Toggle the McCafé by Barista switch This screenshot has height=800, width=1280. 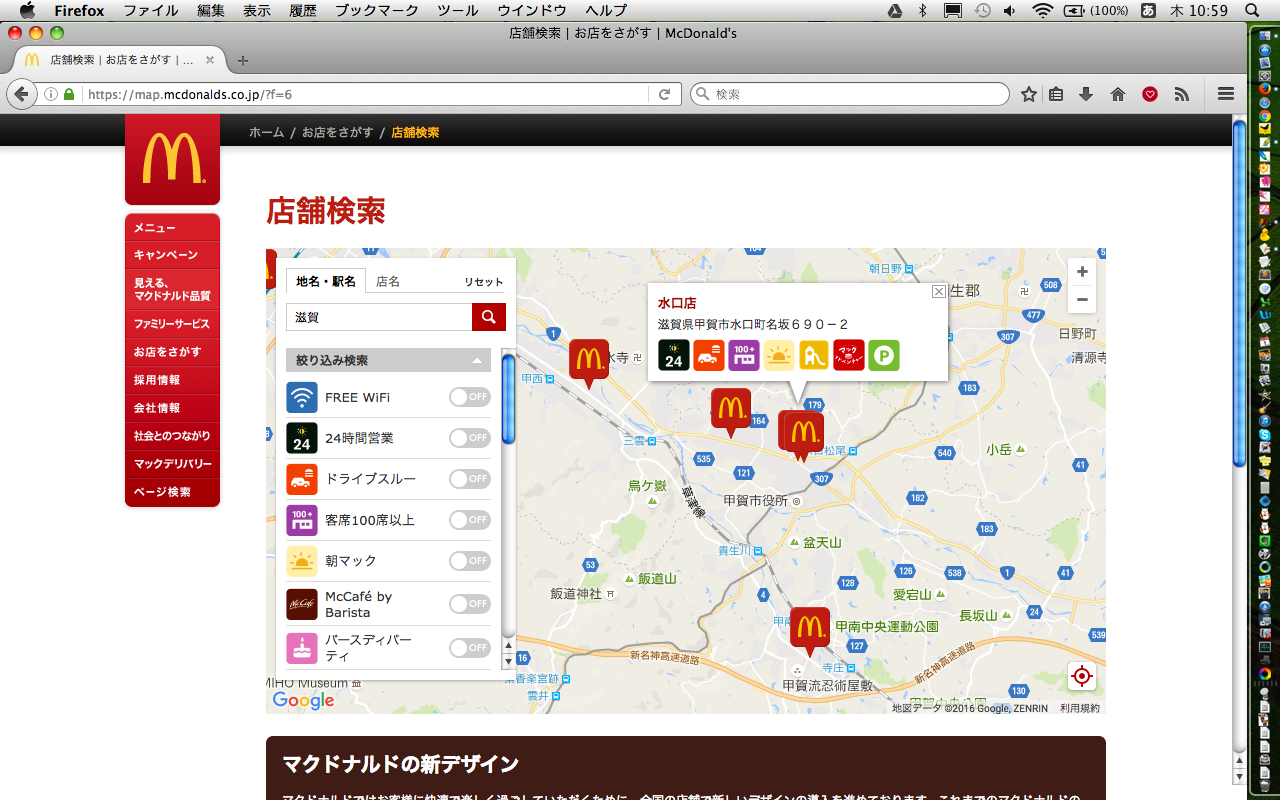click(x=470, y=604)
